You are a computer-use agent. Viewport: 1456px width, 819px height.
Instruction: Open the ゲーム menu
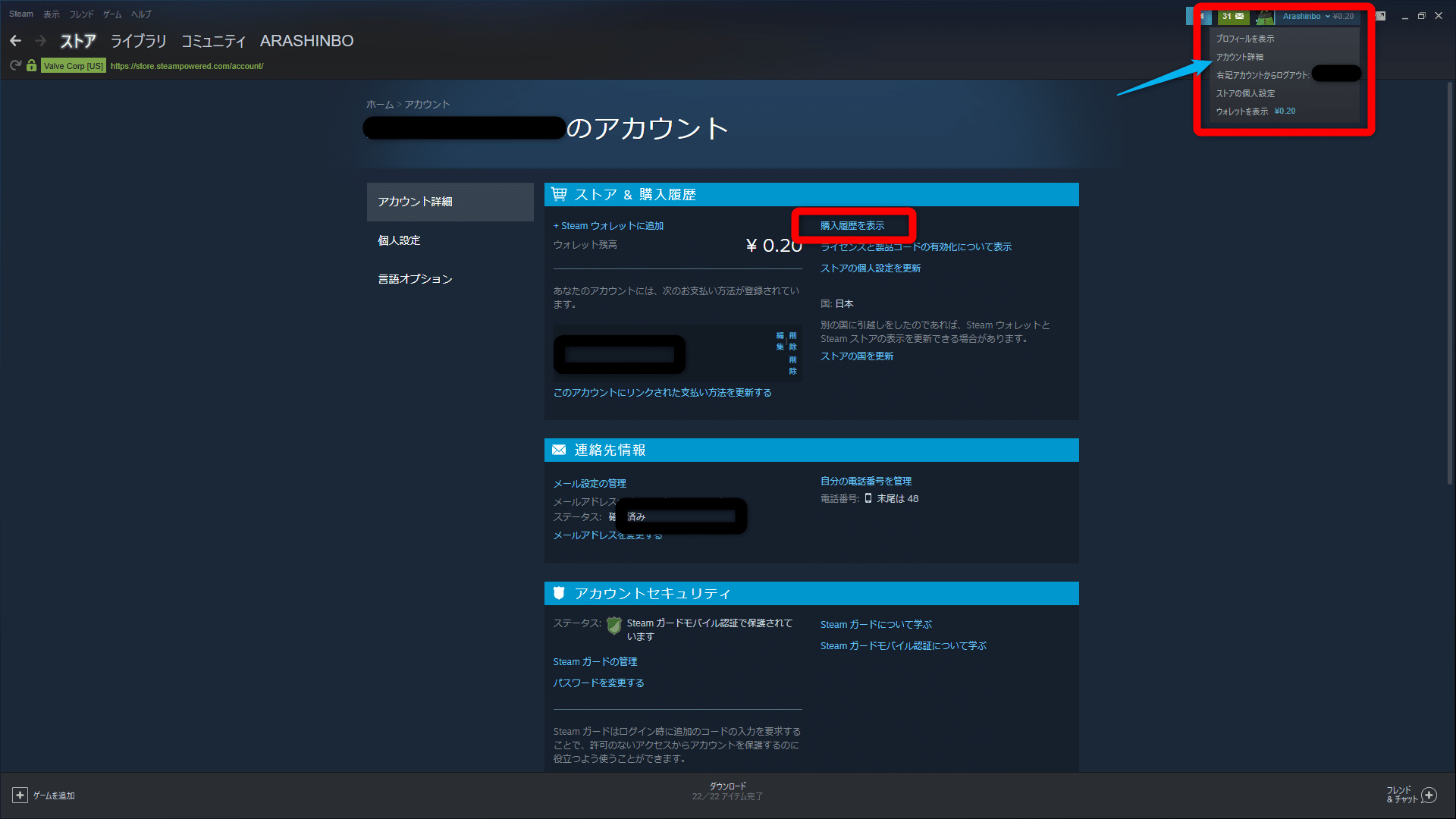(x=112, y=14)
